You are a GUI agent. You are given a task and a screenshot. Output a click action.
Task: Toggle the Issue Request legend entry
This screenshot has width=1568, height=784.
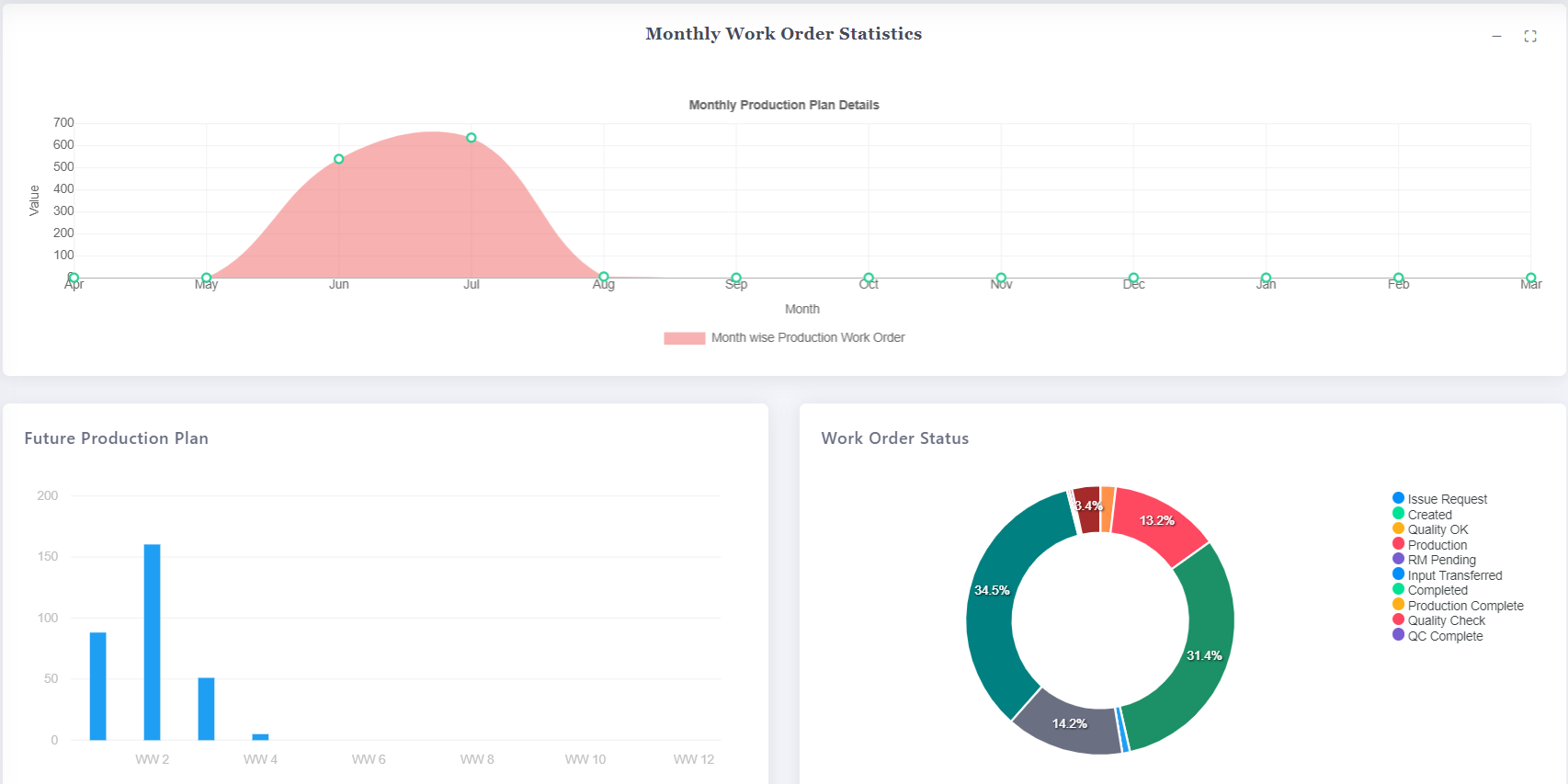pos(1439,499)
